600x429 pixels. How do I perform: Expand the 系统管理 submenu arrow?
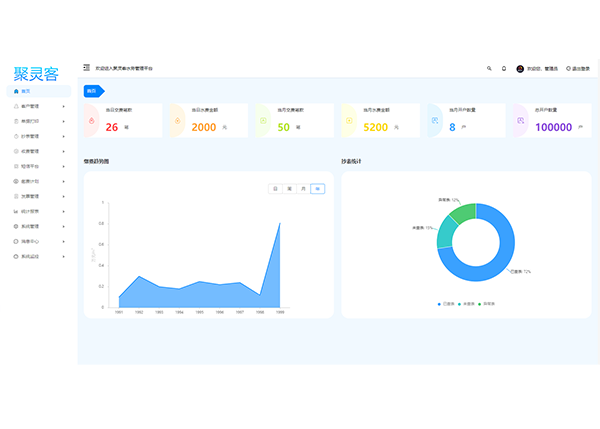pos(64,227)
